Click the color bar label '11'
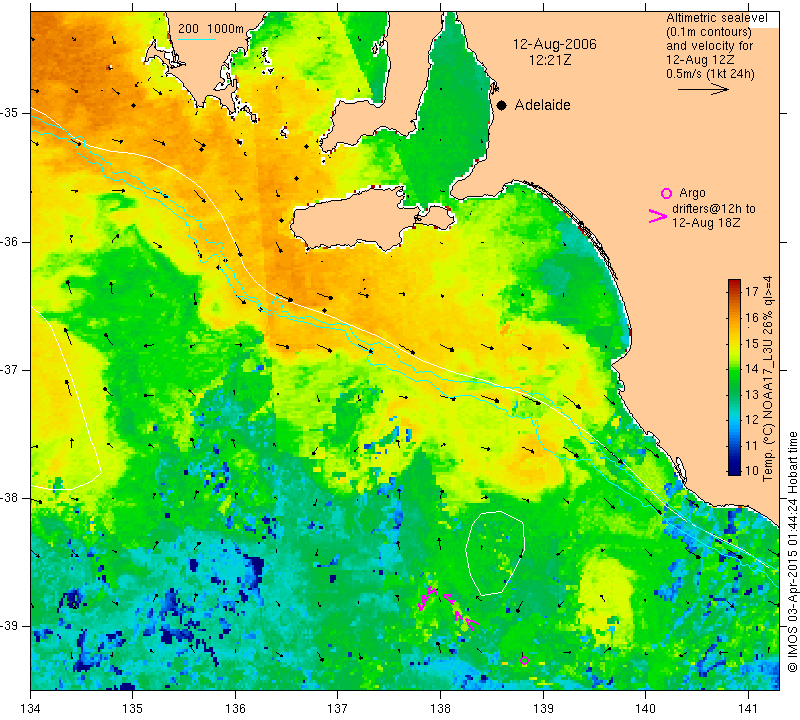 [752, 445]
